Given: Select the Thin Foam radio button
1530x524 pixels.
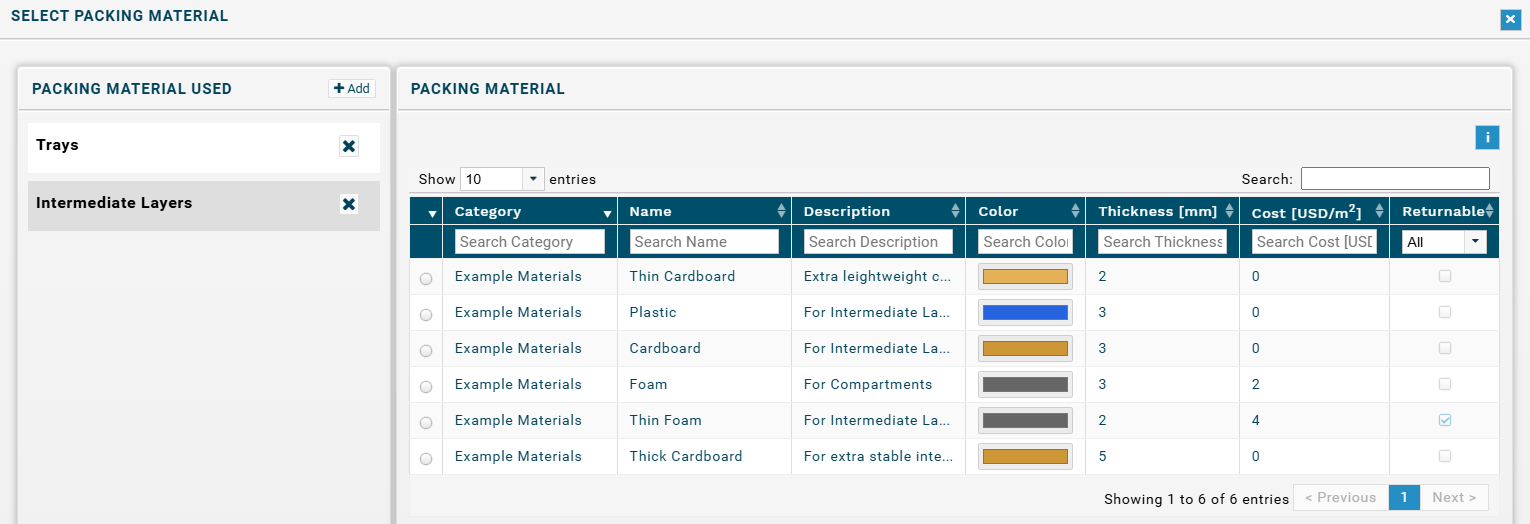Looking at the screenshot, I should coord(426,423).
